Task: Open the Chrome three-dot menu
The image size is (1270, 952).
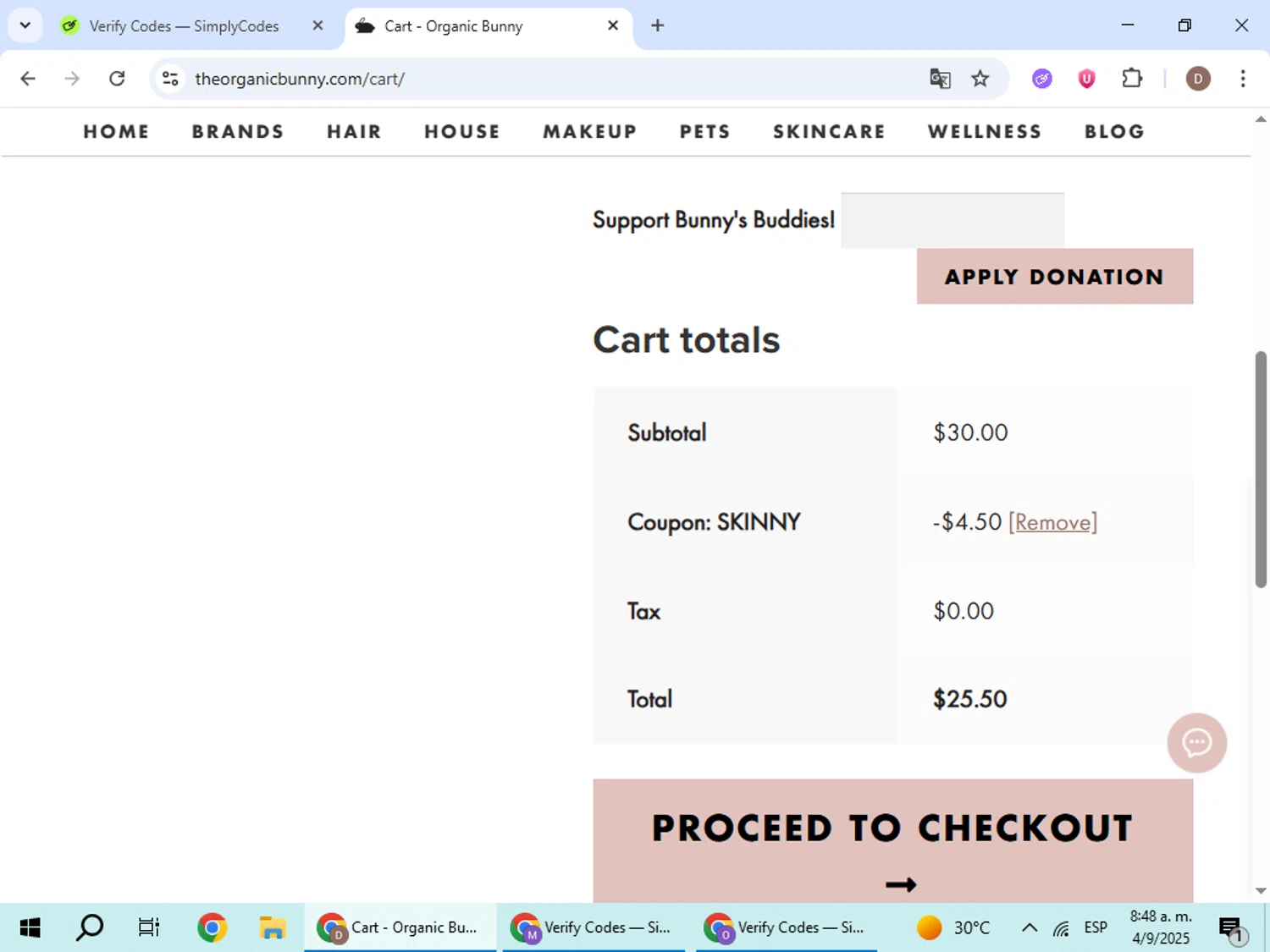Action: [1242, 79]
